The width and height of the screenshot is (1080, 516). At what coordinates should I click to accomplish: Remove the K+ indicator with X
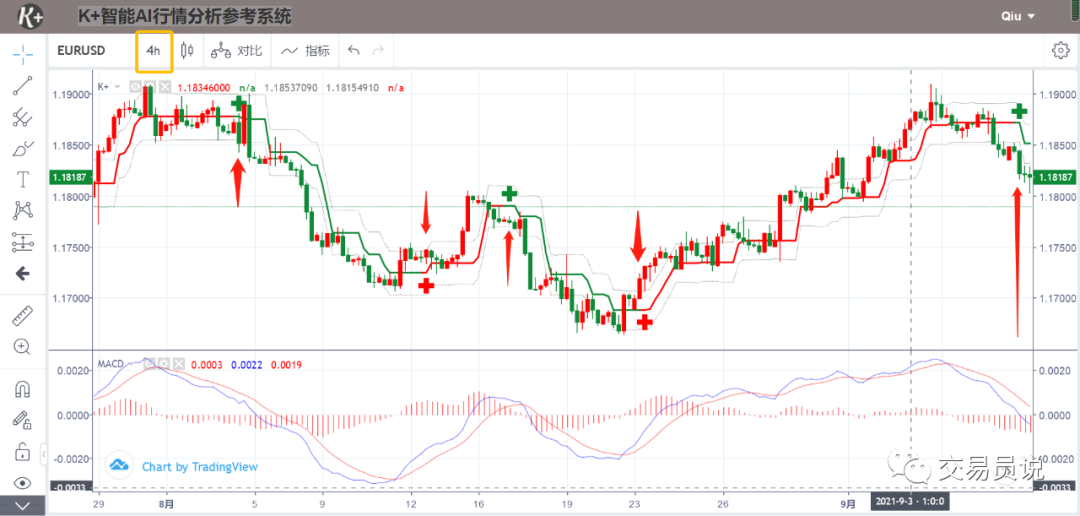tap(165, 87)
